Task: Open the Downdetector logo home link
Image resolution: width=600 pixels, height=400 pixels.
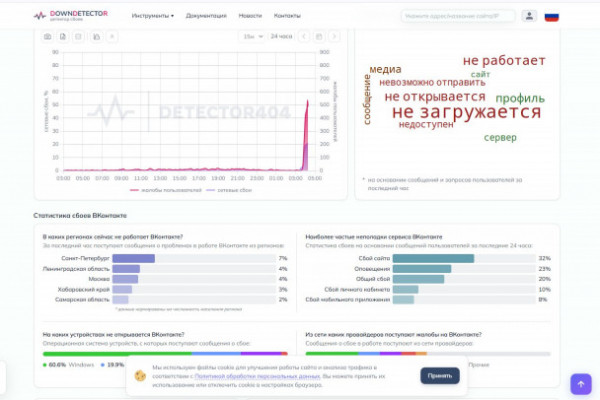Action: click(71, 16)
